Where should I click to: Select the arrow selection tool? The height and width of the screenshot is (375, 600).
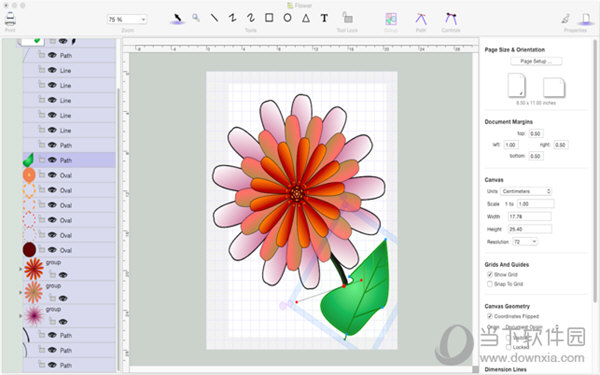coord(178,18)
